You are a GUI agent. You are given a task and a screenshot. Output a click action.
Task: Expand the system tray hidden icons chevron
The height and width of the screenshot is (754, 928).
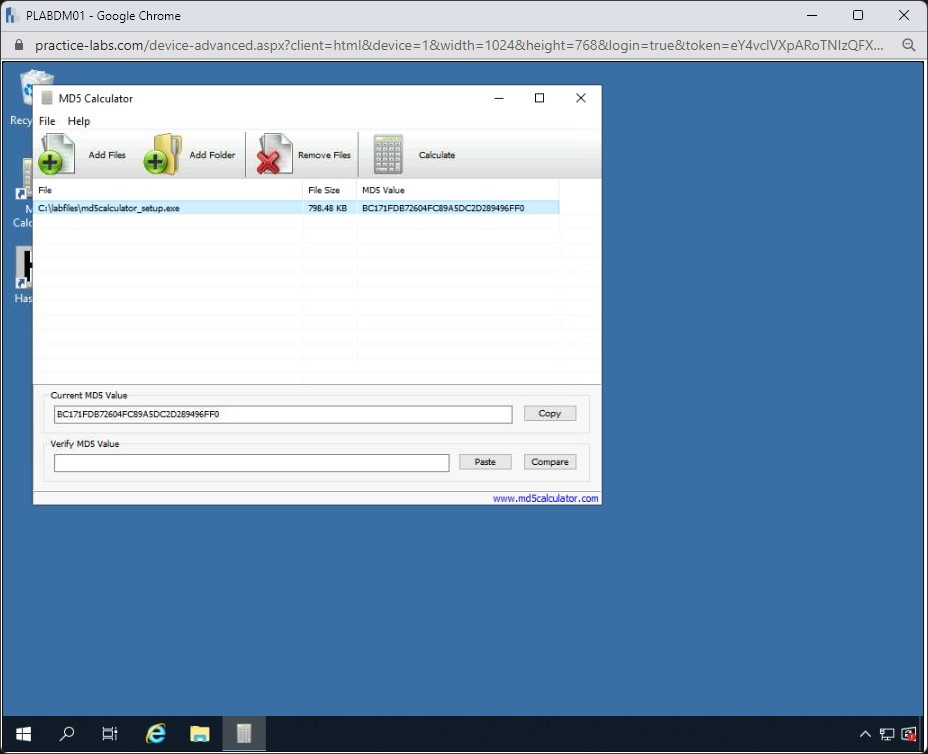[x=865, y=734]
